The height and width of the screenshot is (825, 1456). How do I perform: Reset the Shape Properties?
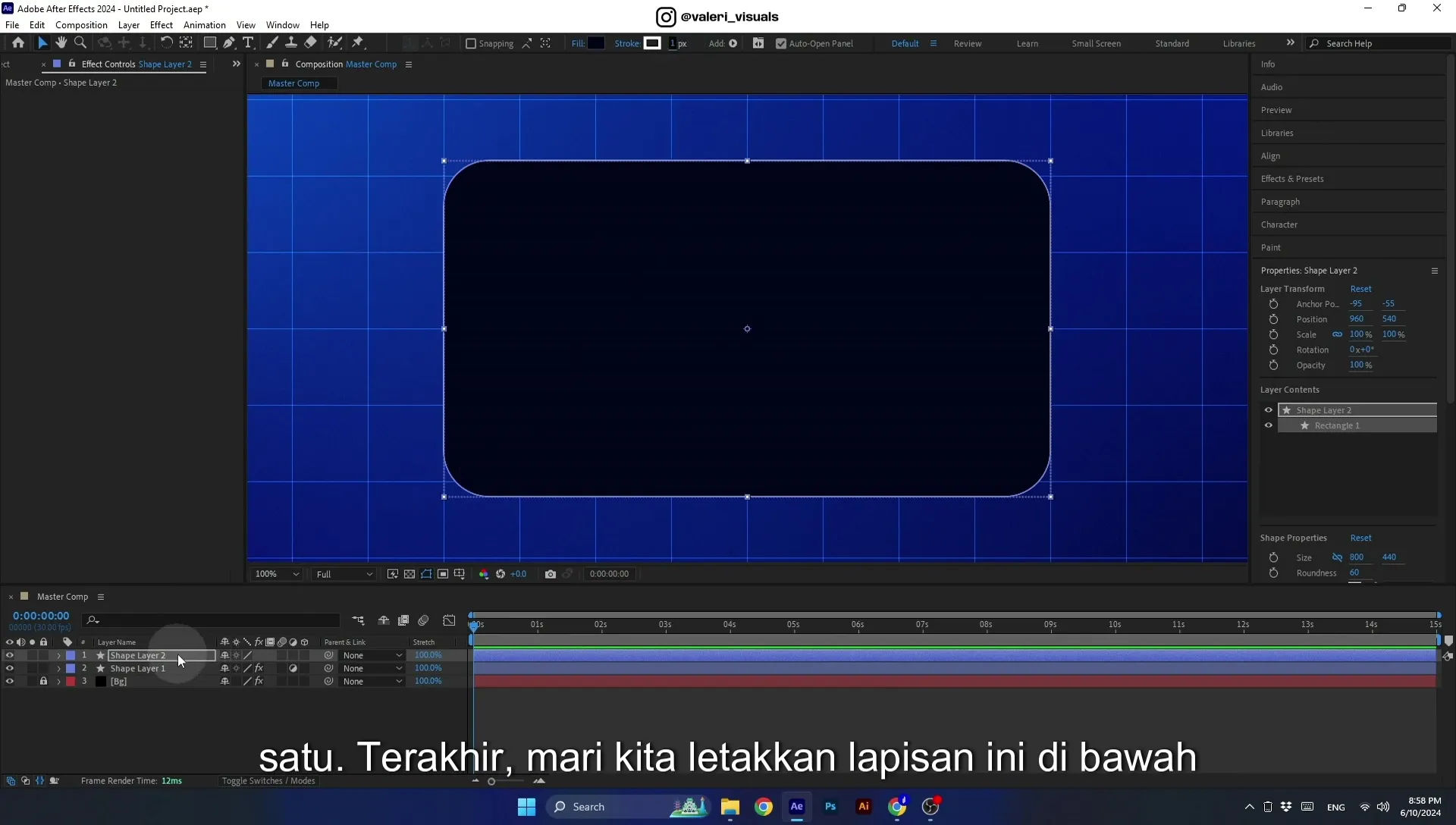[x=1360, y=538]
